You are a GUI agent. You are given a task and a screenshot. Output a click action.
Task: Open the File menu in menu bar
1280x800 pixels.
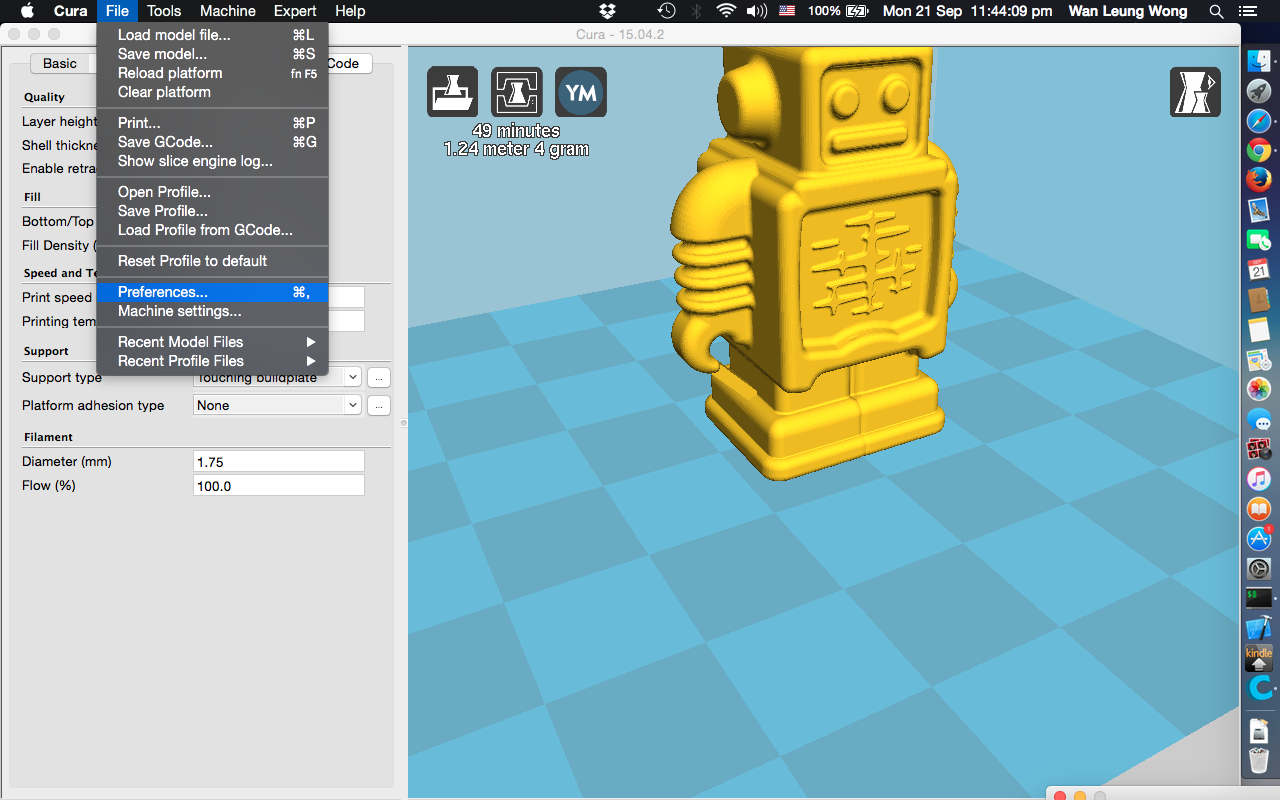[117, 11]
